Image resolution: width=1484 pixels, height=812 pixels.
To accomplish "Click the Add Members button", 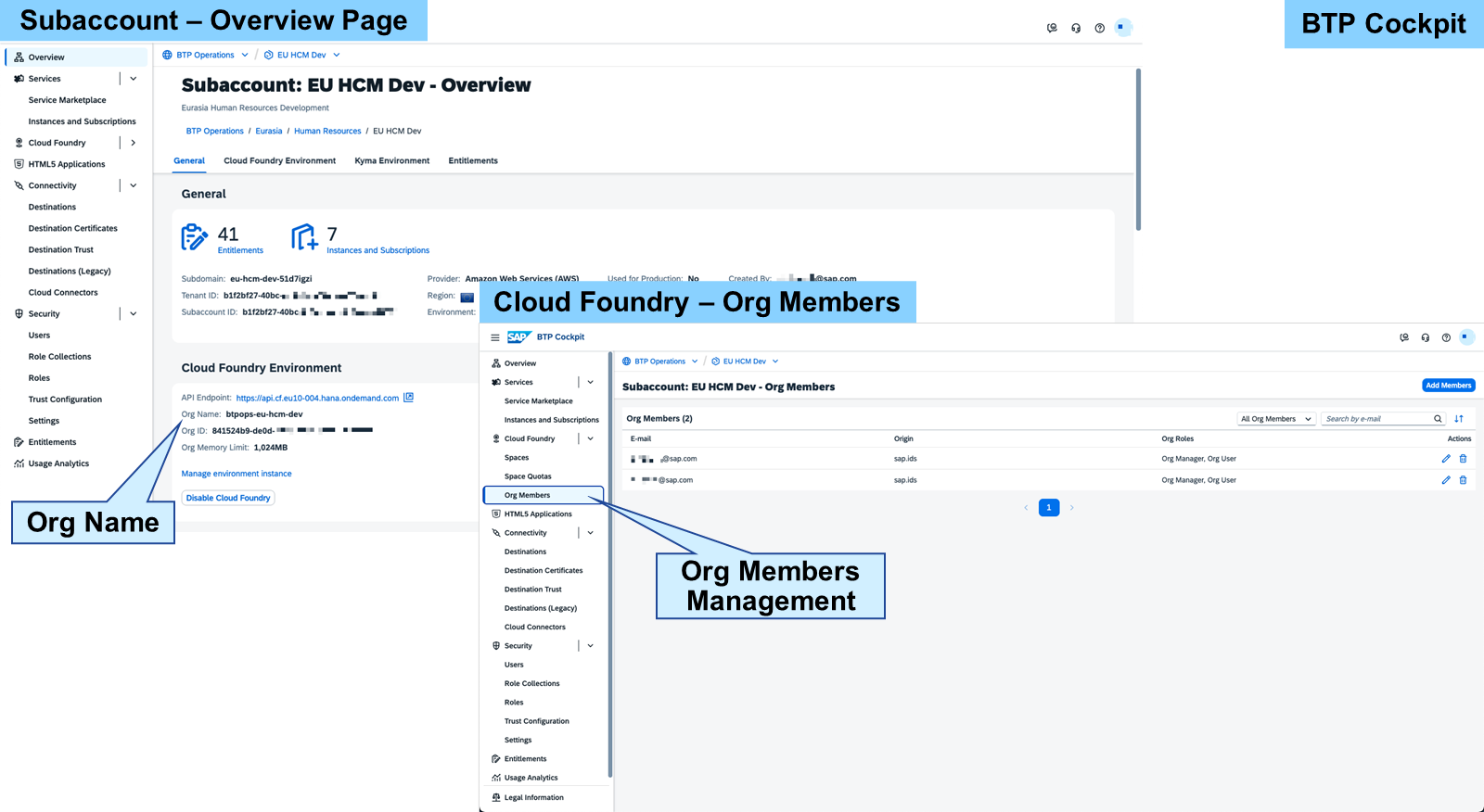I will coord(1449,386).
